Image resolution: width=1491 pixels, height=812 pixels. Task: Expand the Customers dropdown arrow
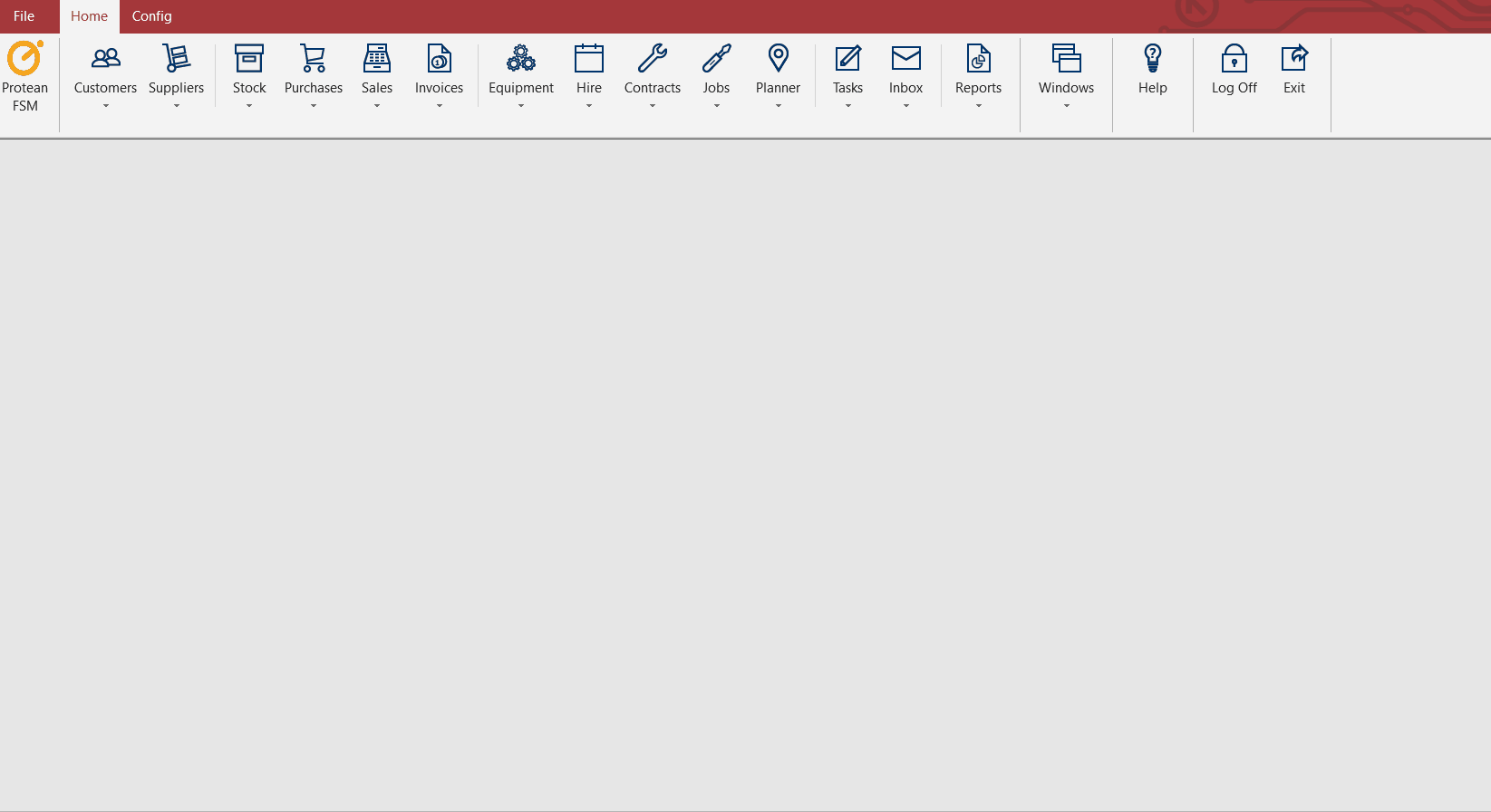coord(106,106)
